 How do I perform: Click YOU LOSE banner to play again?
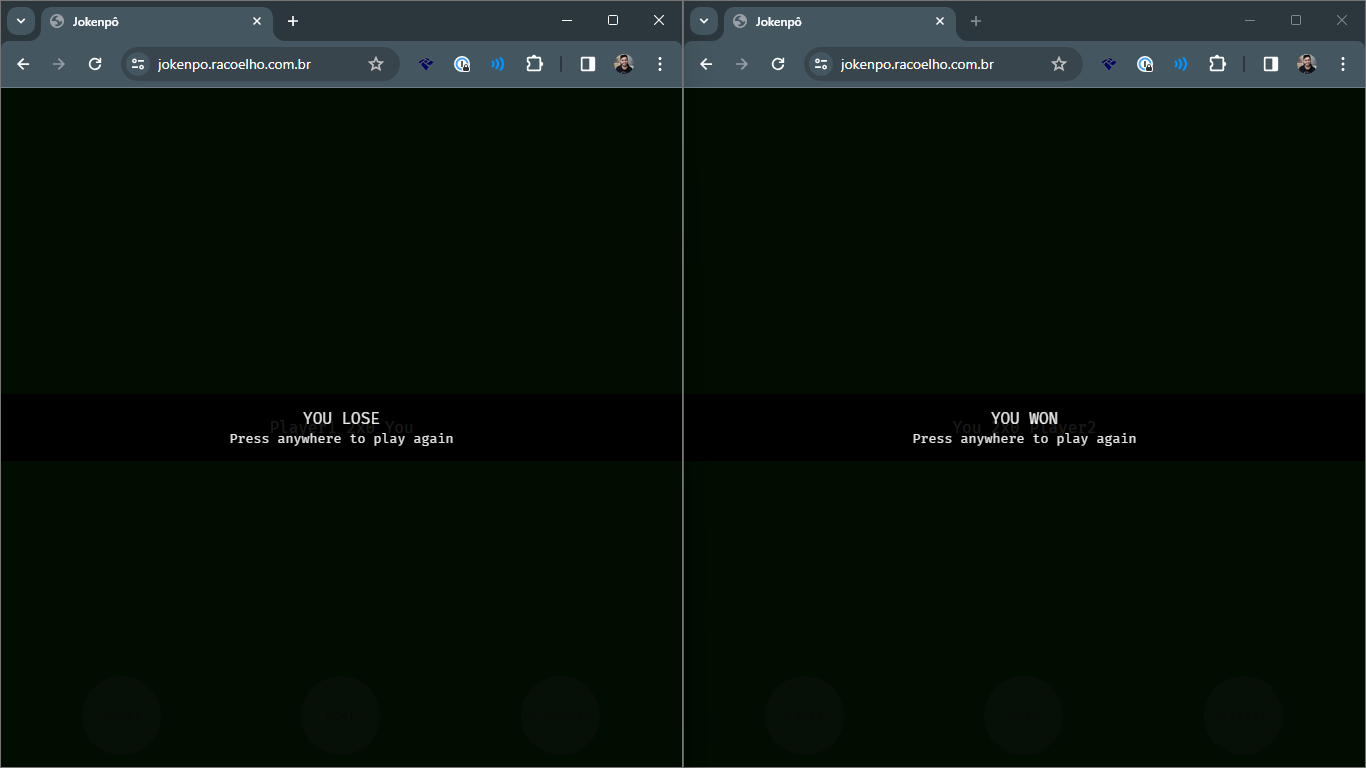[341, 418]
